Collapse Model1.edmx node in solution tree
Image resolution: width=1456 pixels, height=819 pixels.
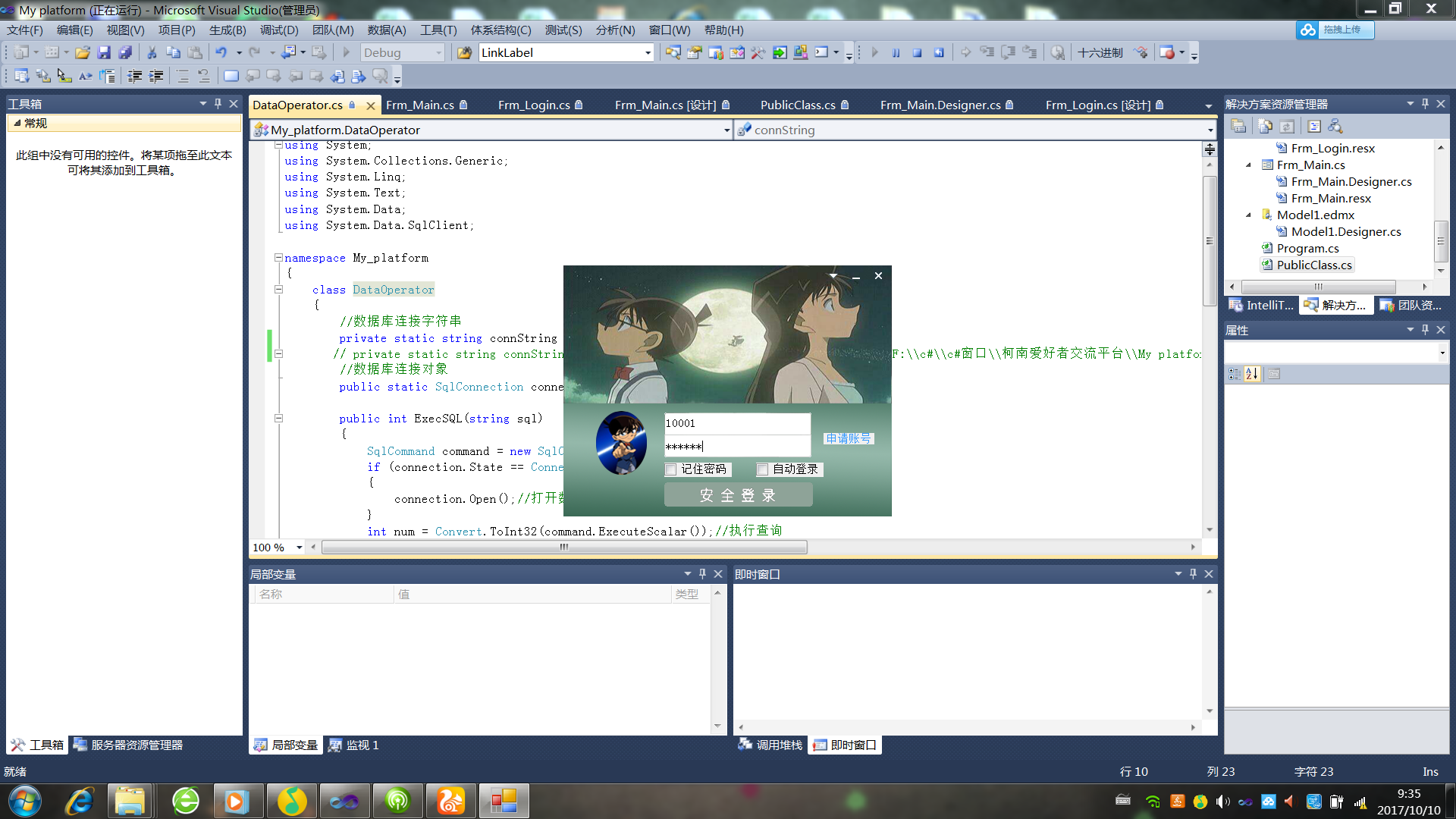[1249, 215]
